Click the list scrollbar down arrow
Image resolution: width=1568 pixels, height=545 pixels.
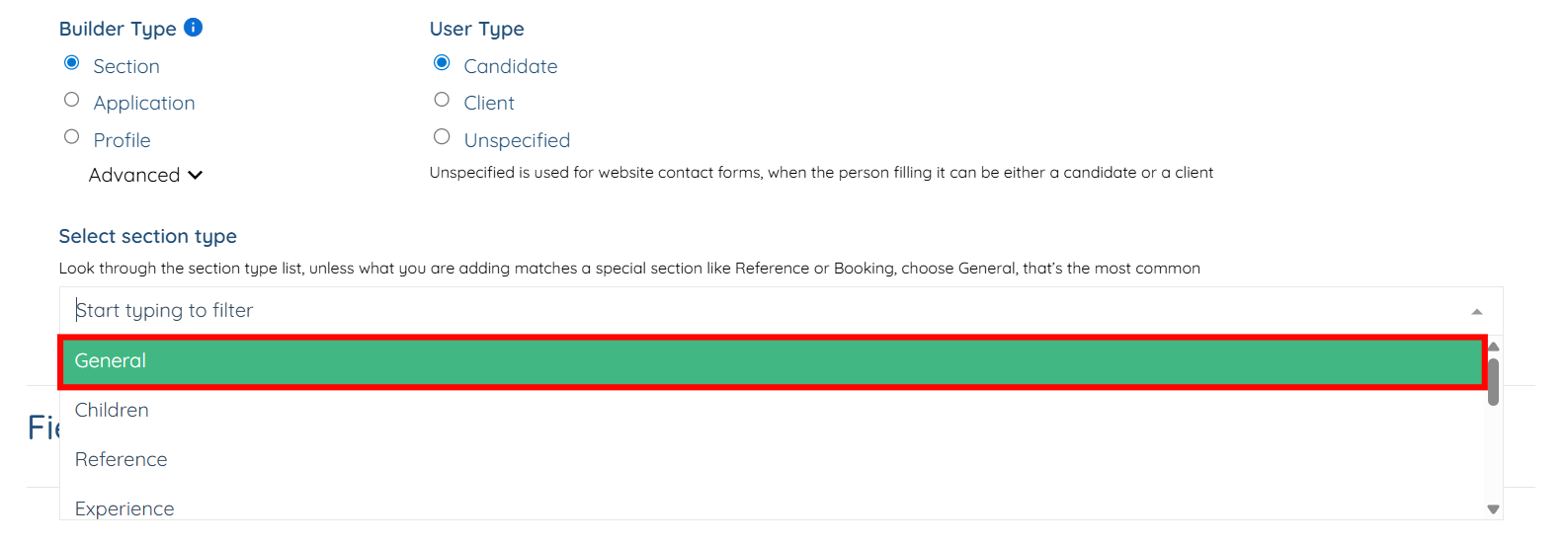click(1493, 509)
